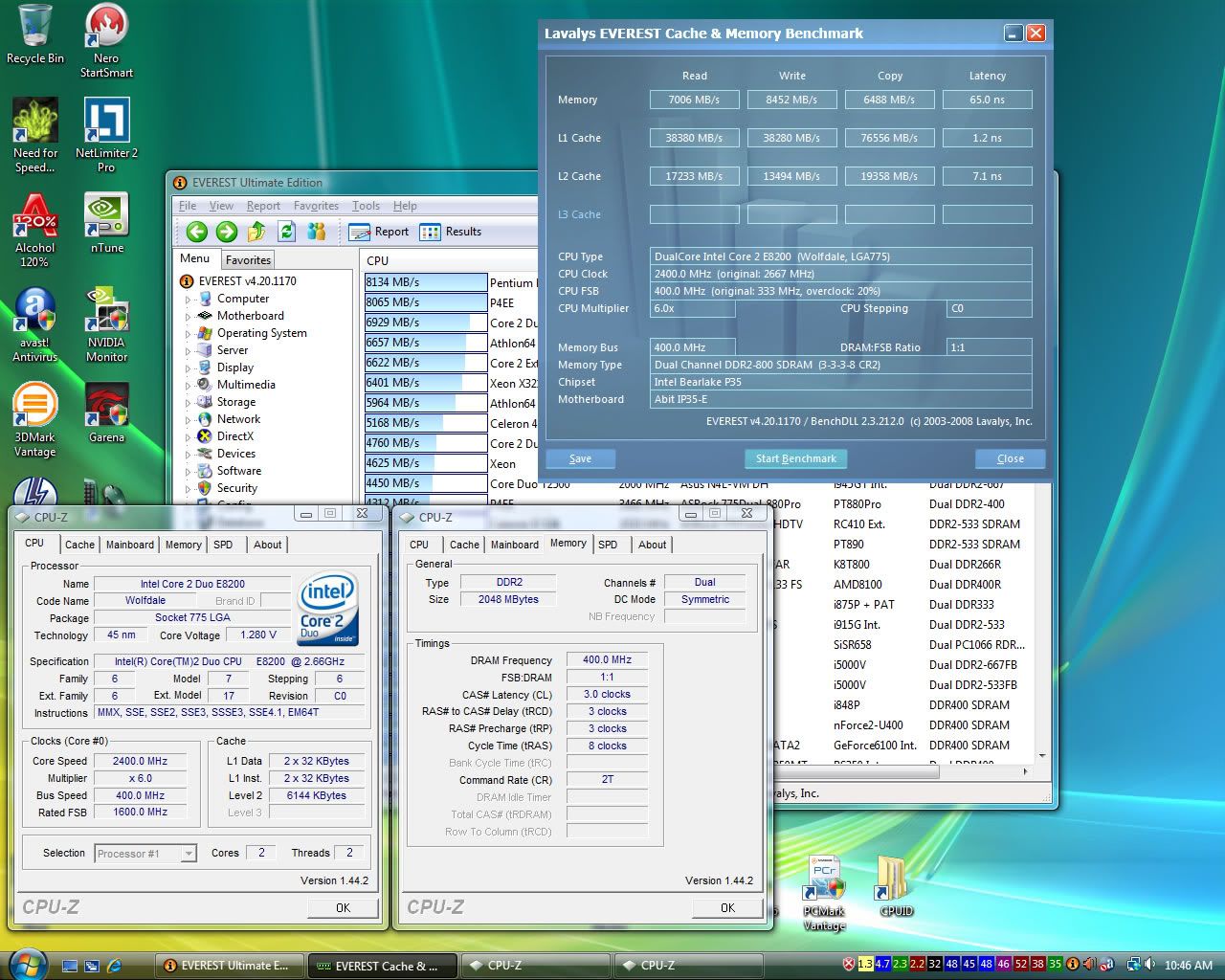Expand the Computer tree node
The image size is (1225, 980).
[188, 300]
